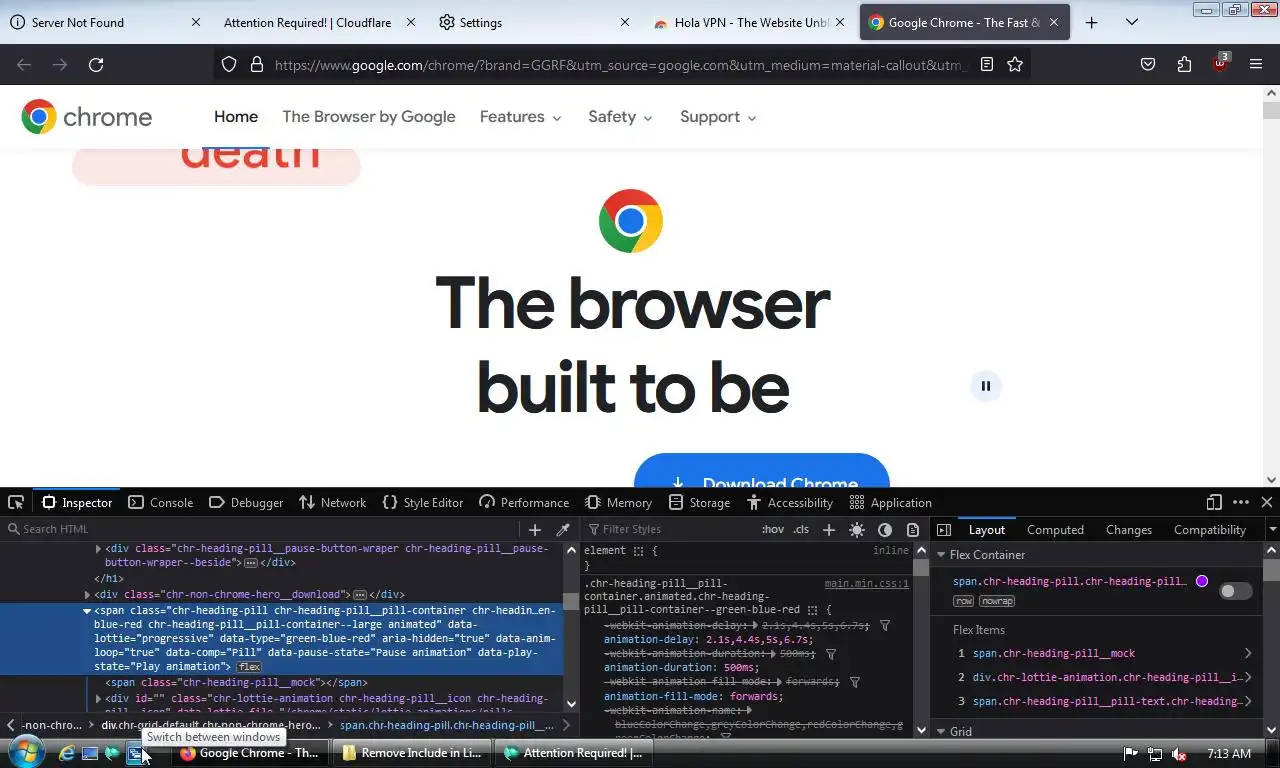The width and height of the screenshot is (1280, 768).
Task: Open the Compatibility sidebar tab
Action: pos(1210,530)
